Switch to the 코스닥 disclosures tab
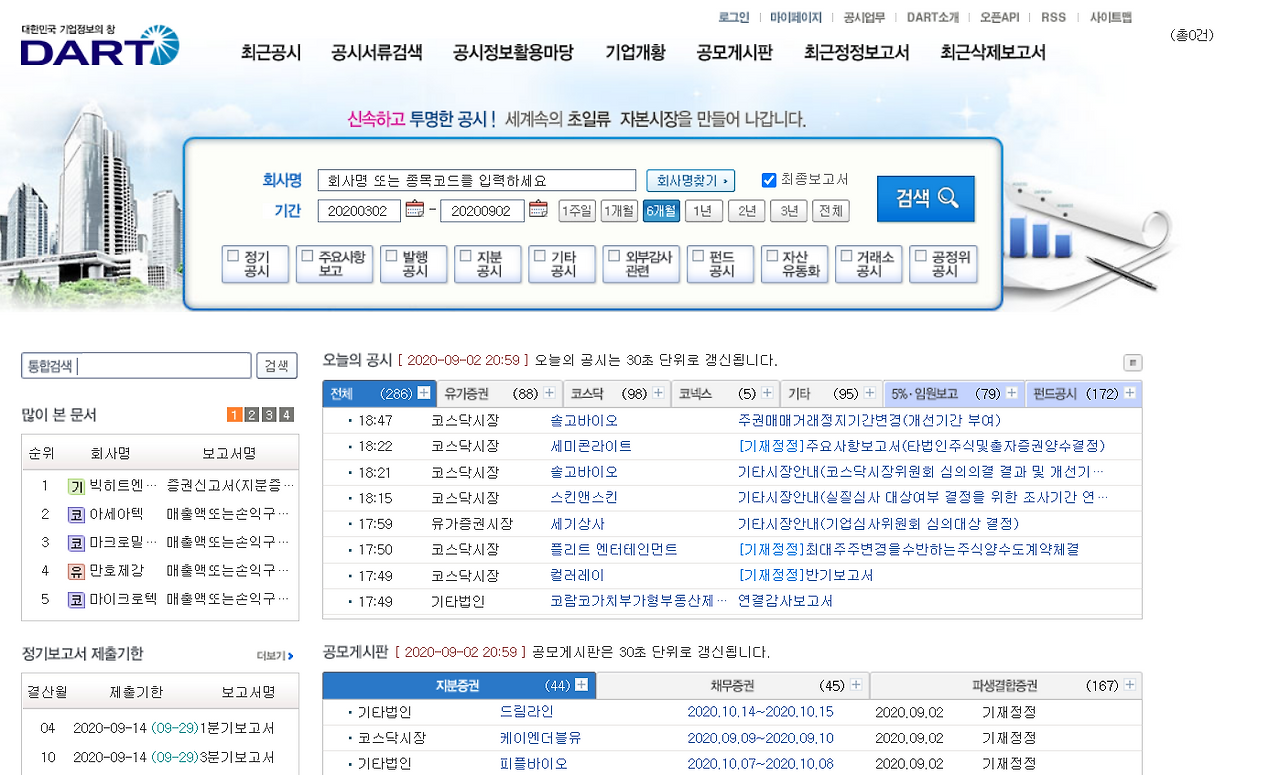 pos(616,394)
